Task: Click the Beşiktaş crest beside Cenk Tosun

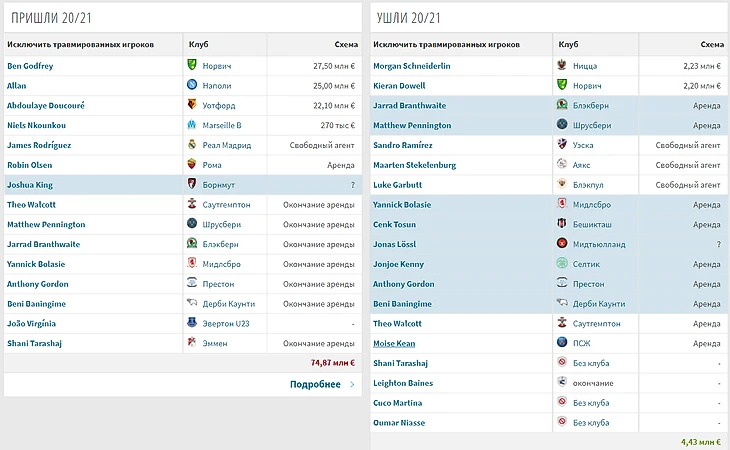Action: coord(562,224)
